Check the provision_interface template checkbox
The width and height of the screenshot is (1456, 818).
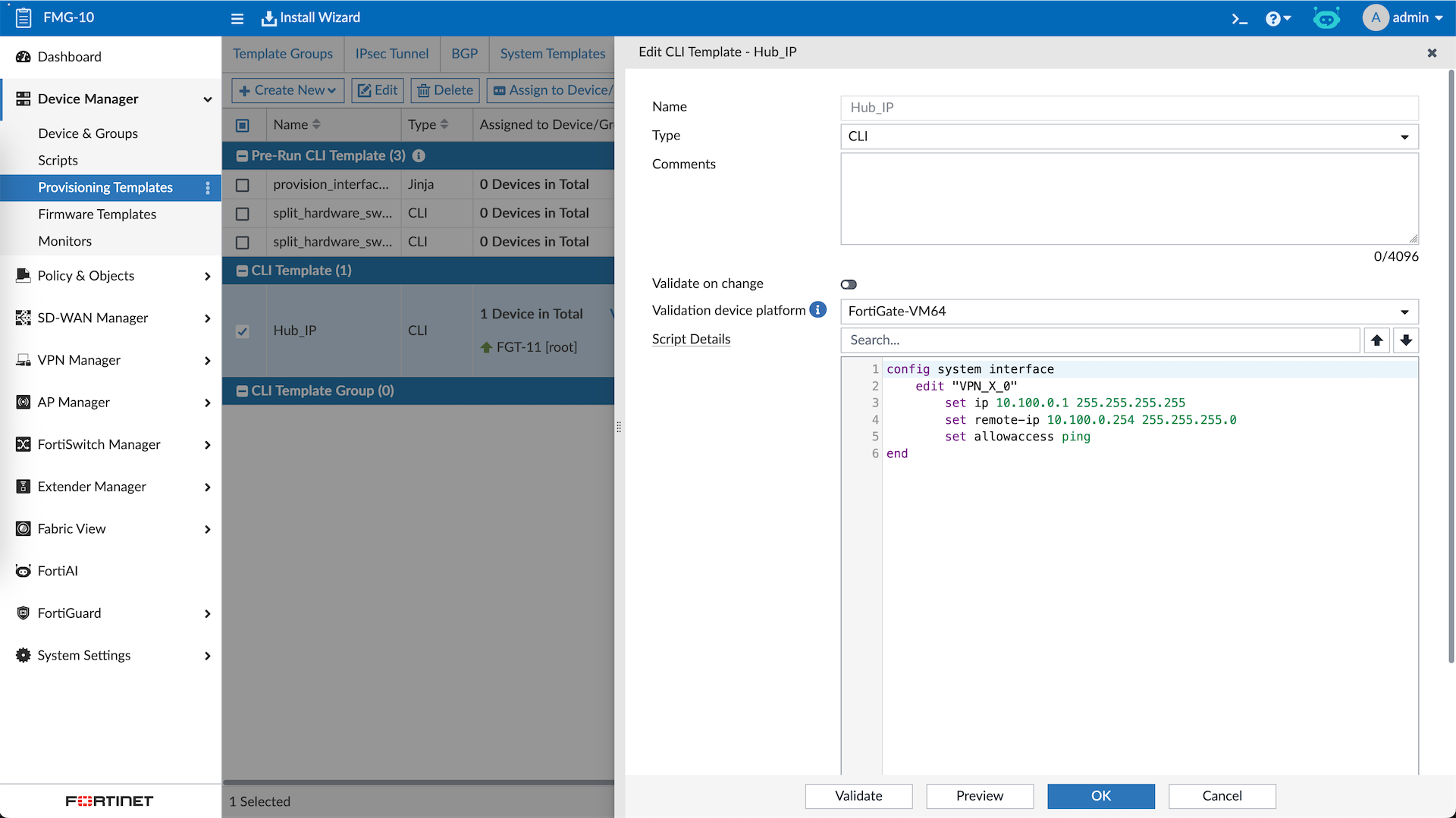tap(243, 185)
